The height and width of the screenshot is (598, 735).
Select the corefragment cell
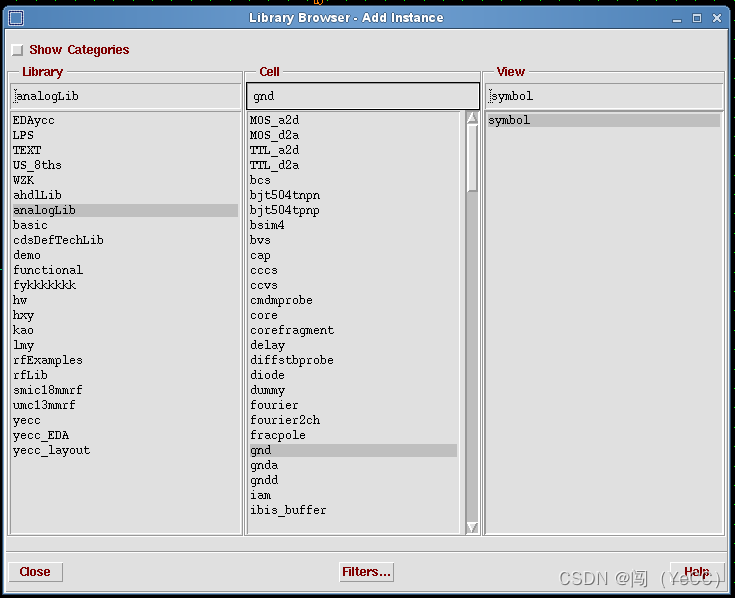pyautogui.click(x=292, y=330)
